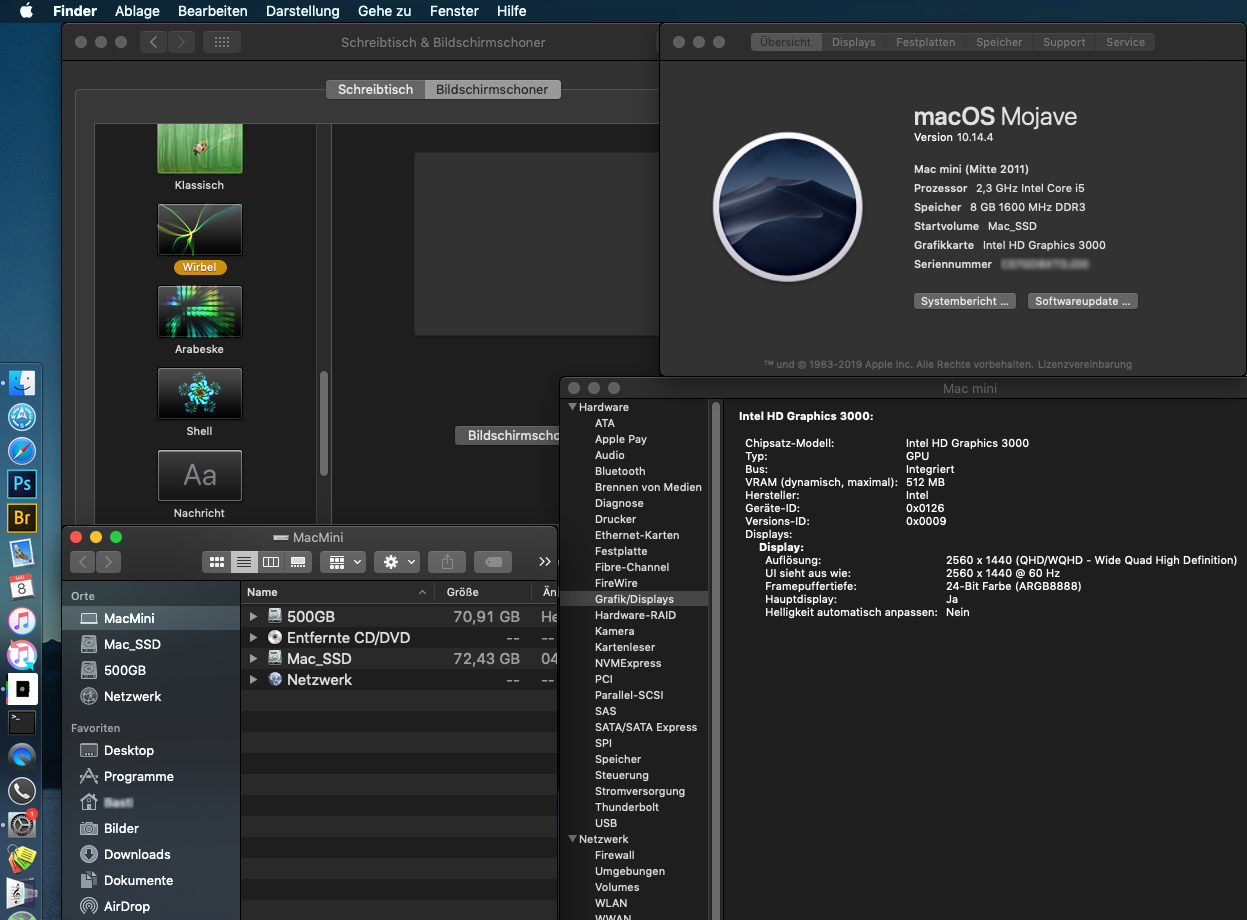
Task: Select the Schreibtisch tab
Action: pyautogui.click(x=375, y=89)
